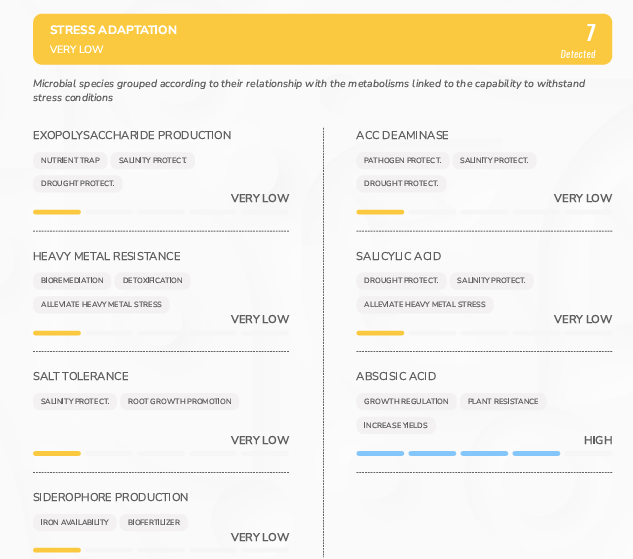Click the Growth Regulation tag
633x559 pixels.
click(406, 402)
